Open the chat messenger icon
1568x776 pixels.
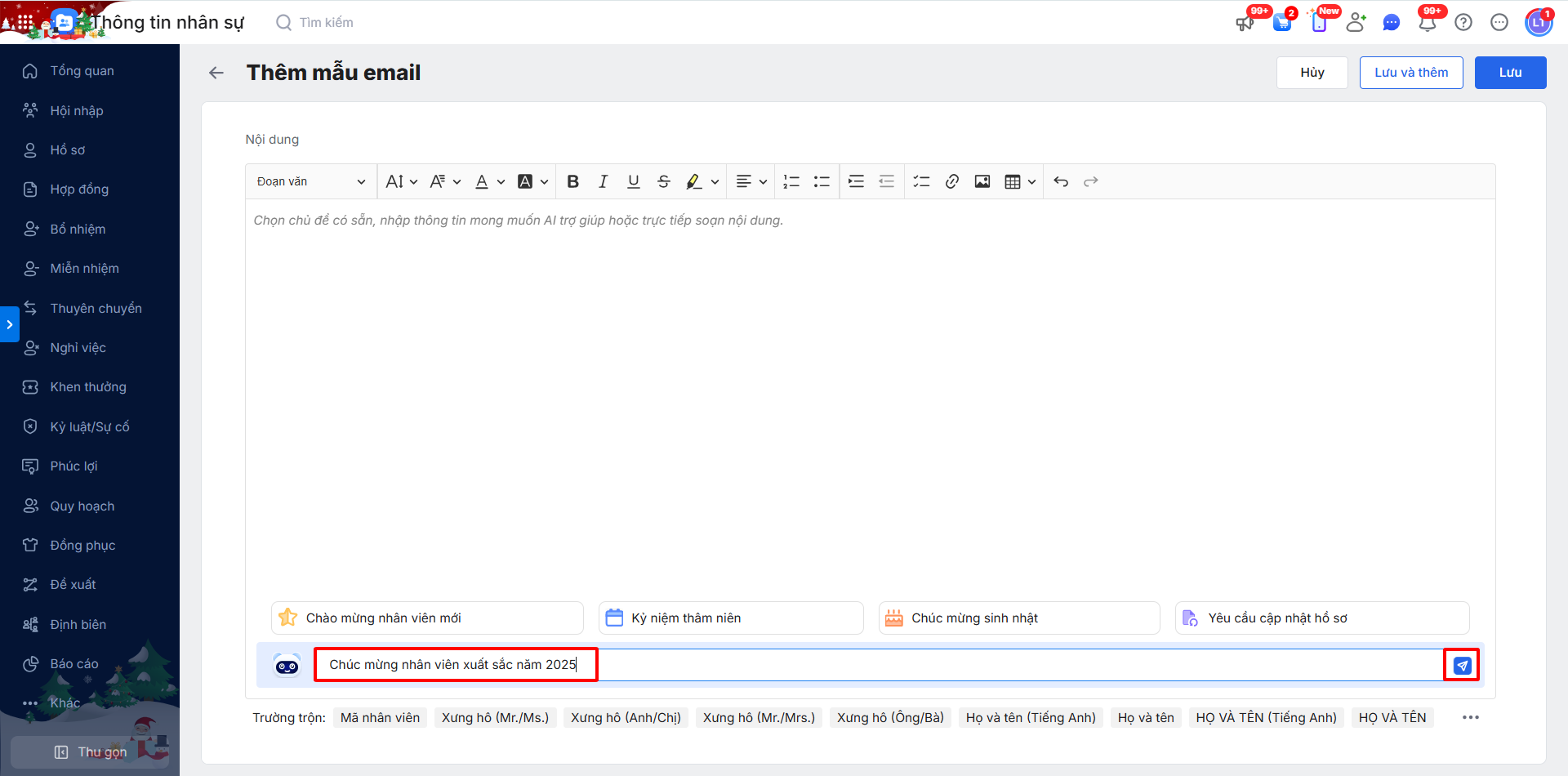pyautogui.click(x=1391, y=23)
